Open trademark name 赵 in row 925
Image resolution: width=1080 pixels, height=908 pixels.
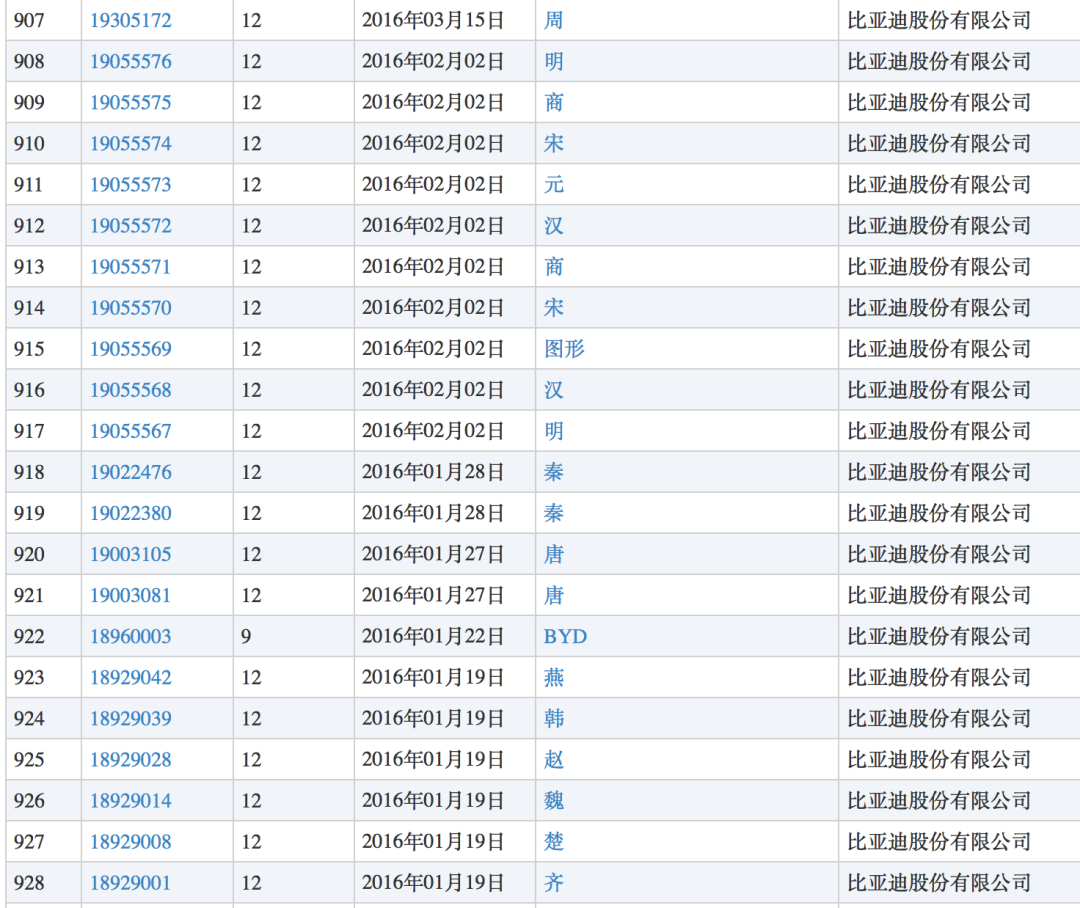pyautogui.click(x=554, y=759)
